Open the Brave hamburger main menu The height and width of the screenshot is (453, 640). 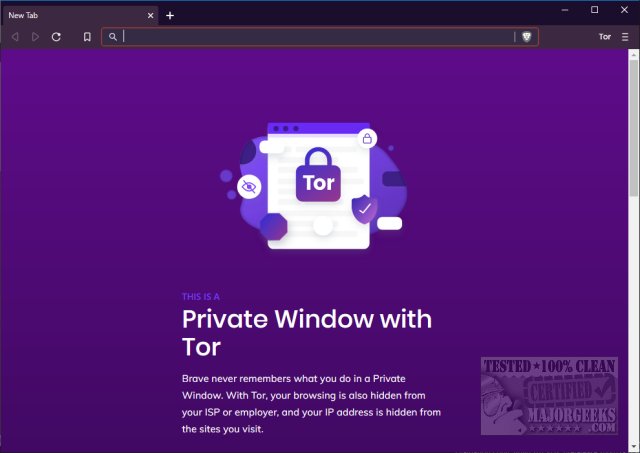(625, 37)
